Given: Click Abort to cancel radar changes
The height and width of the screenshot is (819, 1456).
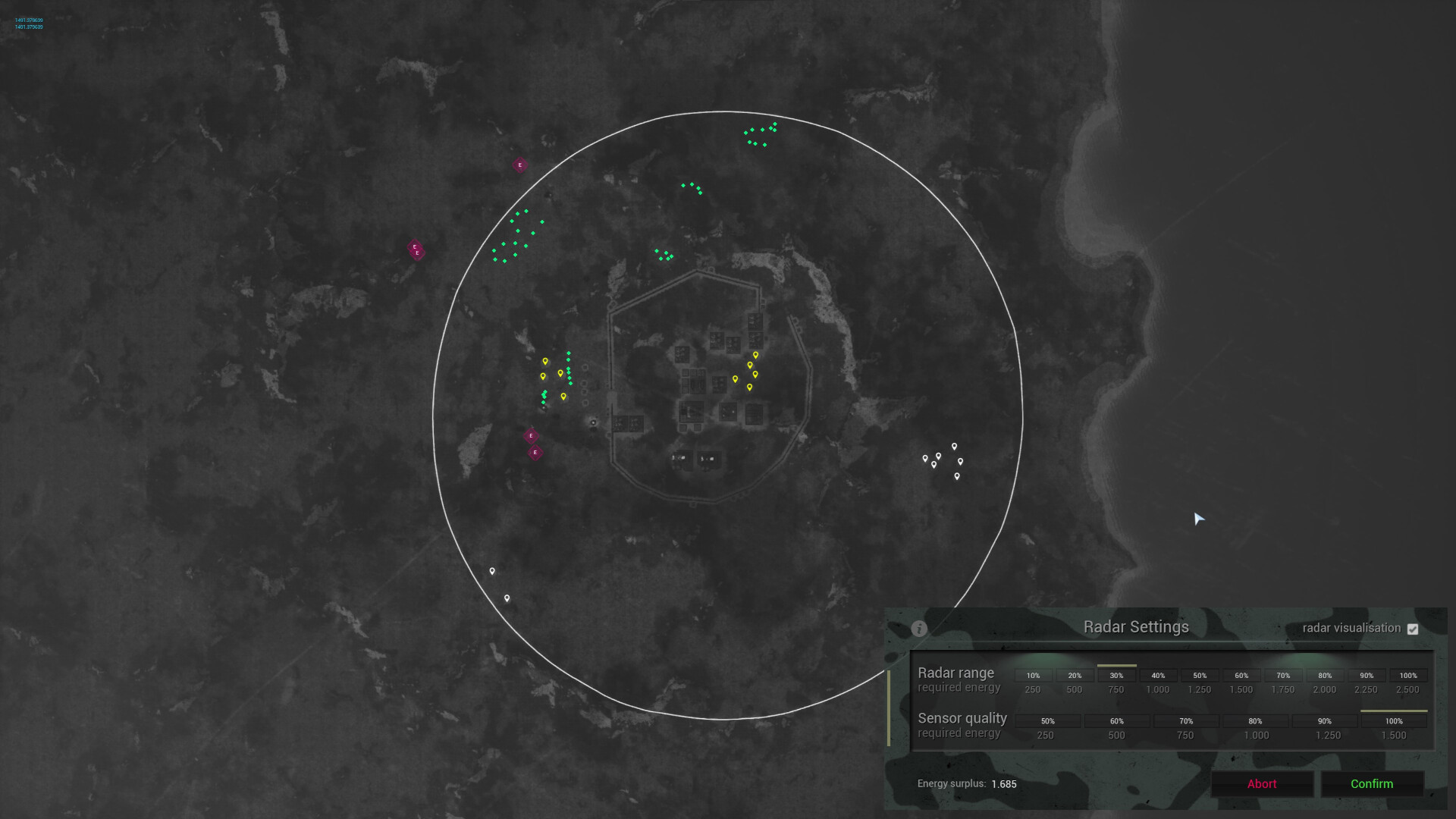Looking at the screenshot, I should tap(1261, 784).
